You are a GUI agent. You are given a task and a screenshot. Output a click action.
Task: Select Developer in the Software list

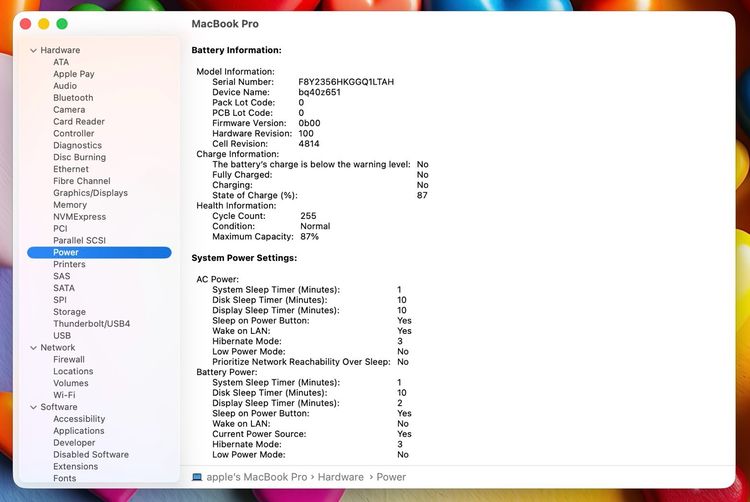(x=74, y=443)
